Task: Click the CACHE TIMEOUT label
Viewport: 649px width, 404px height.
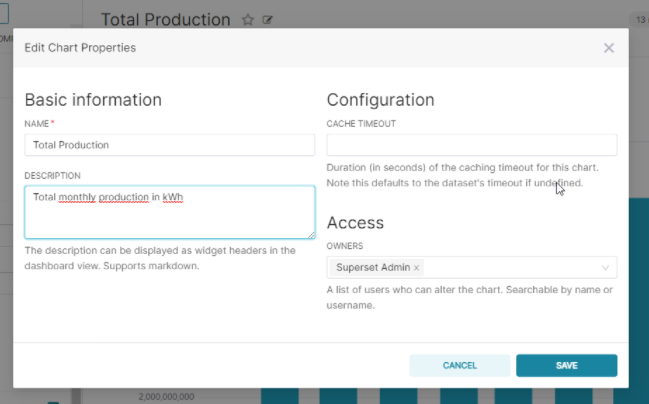Action: click(361, 124)
